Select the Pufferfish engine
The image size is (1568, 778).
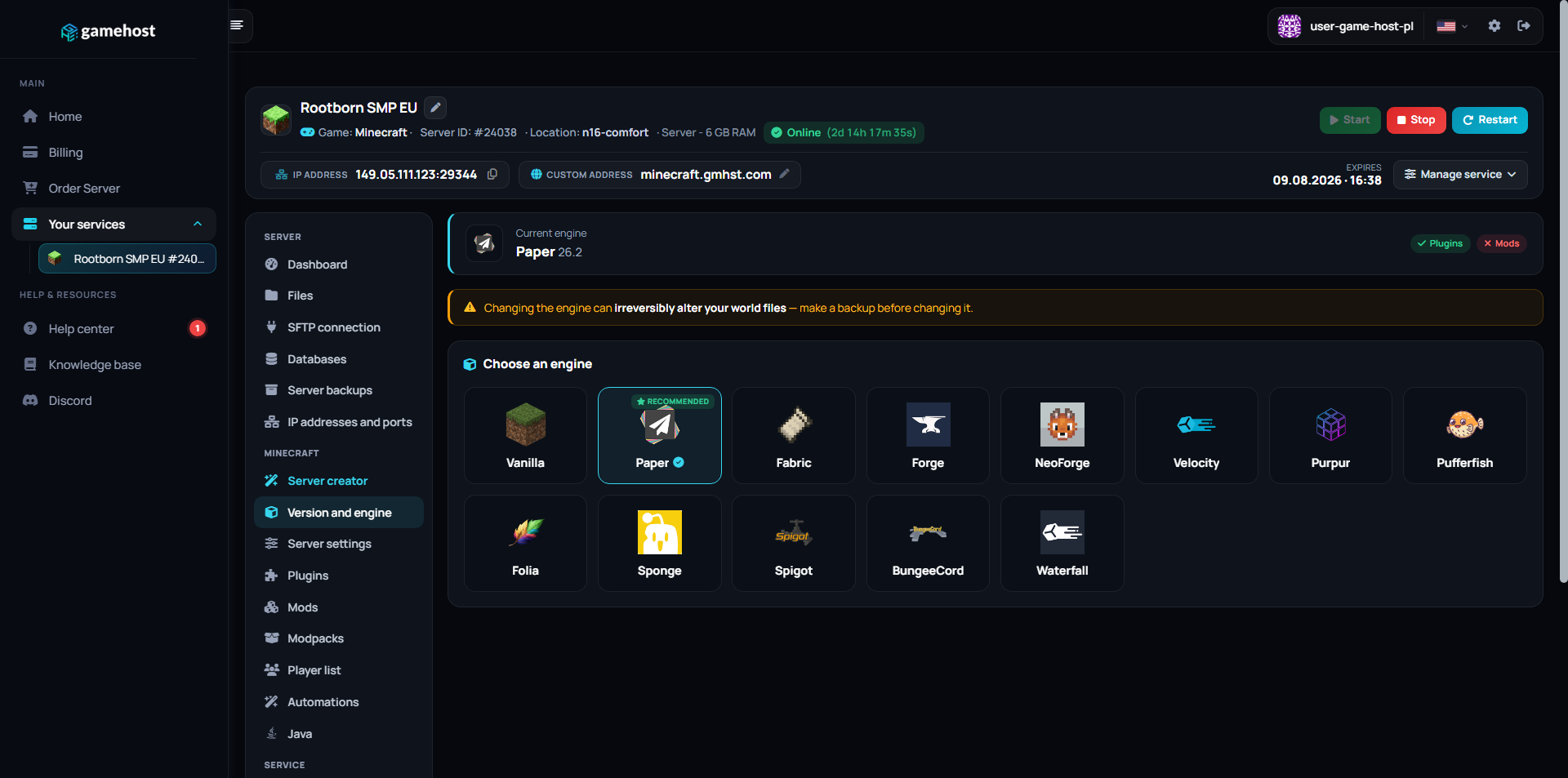[1465, 435]
